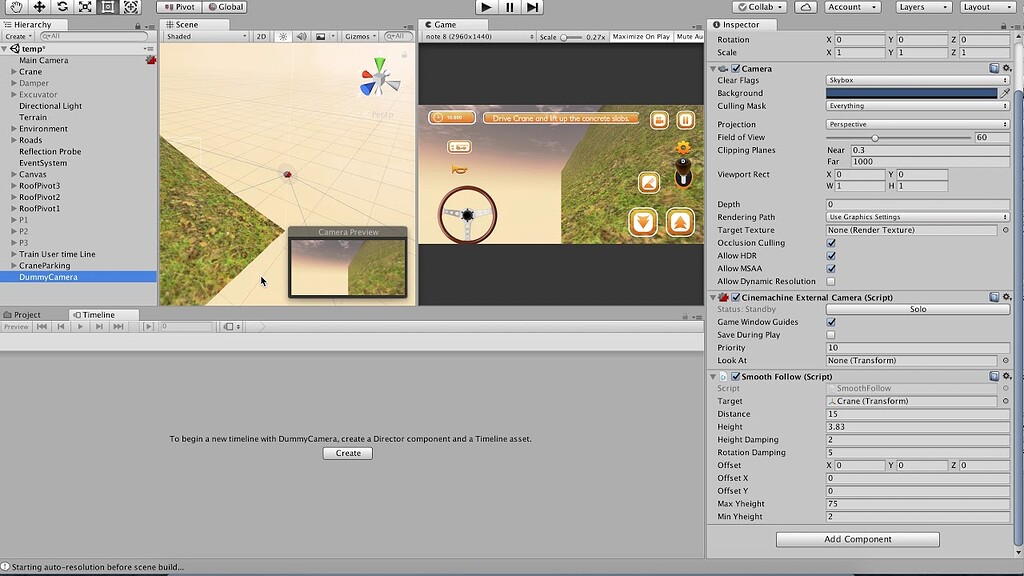Enable Allow MSAA on the Camera
This screenshot has width=1024, height=576.
(829, 268)
